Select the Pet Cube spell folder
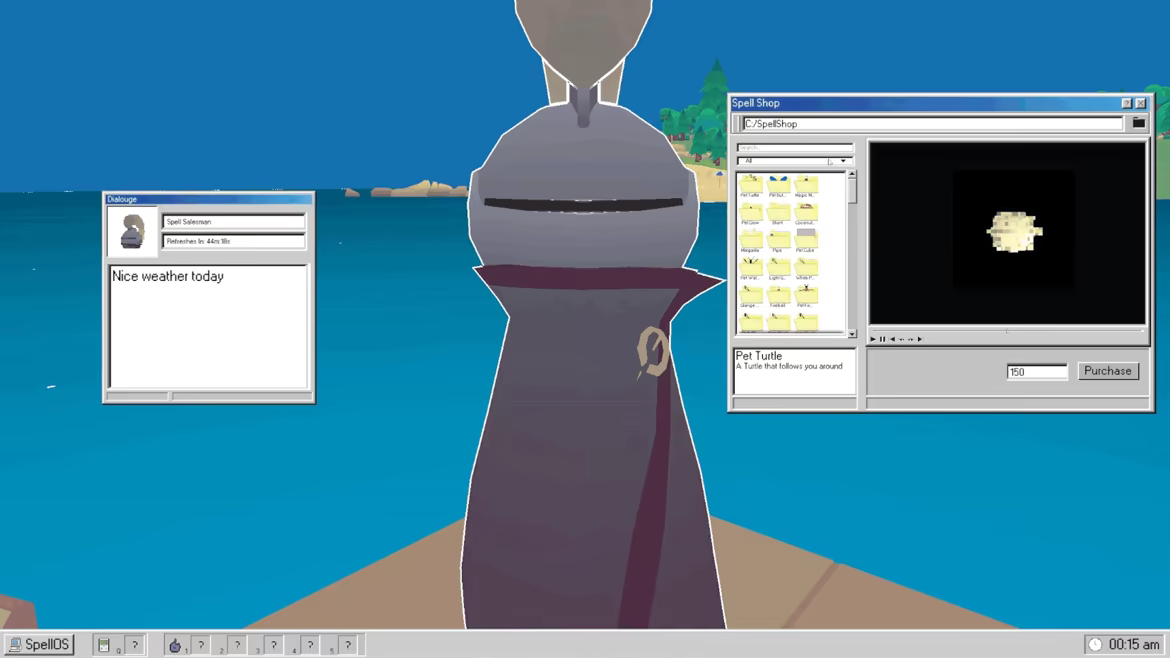Viewport: 1170px width, 658px height. tap(806, 240)
